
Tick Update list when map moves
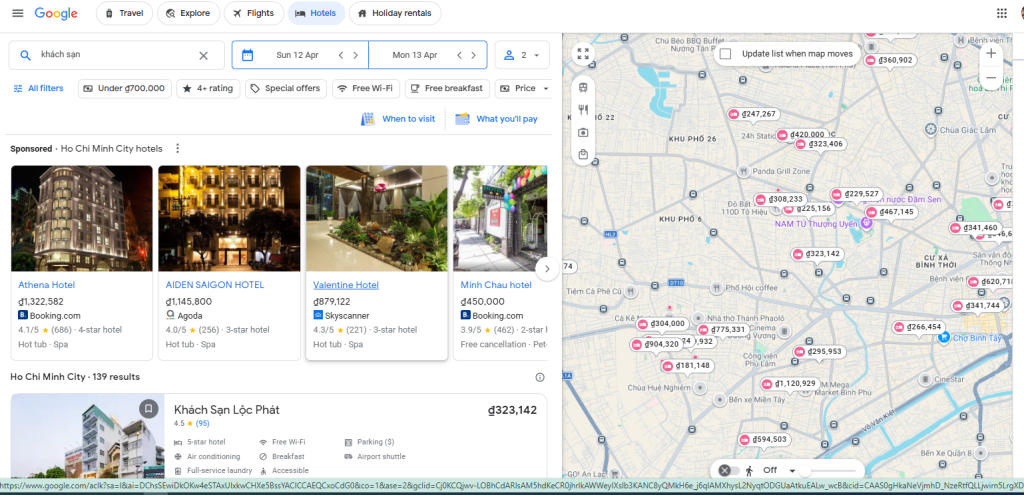(725, 54)
